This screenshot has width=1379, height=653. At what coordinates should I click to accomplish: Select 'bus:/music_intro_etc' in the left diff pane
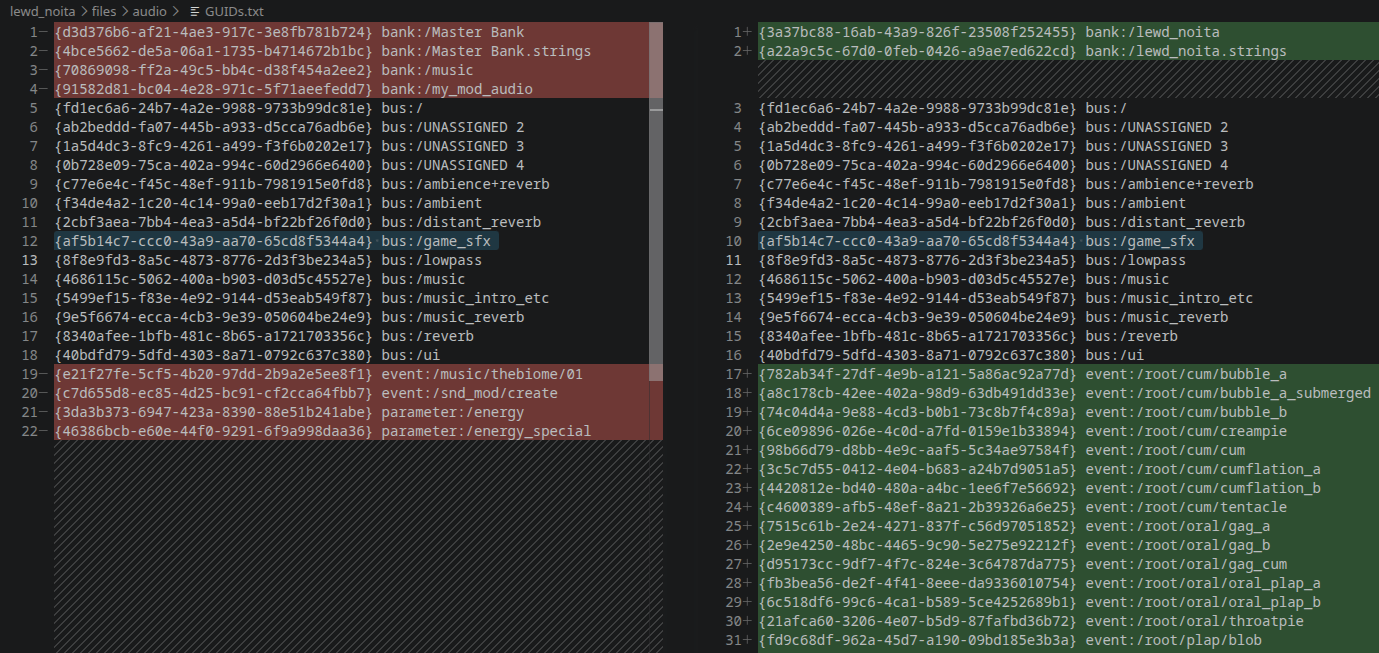coord(465,298)
